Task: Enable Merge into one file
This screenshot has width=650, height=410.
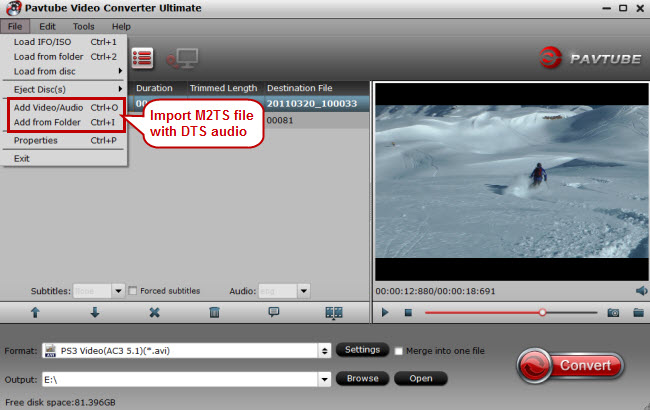Action: [x=399, y=351]
